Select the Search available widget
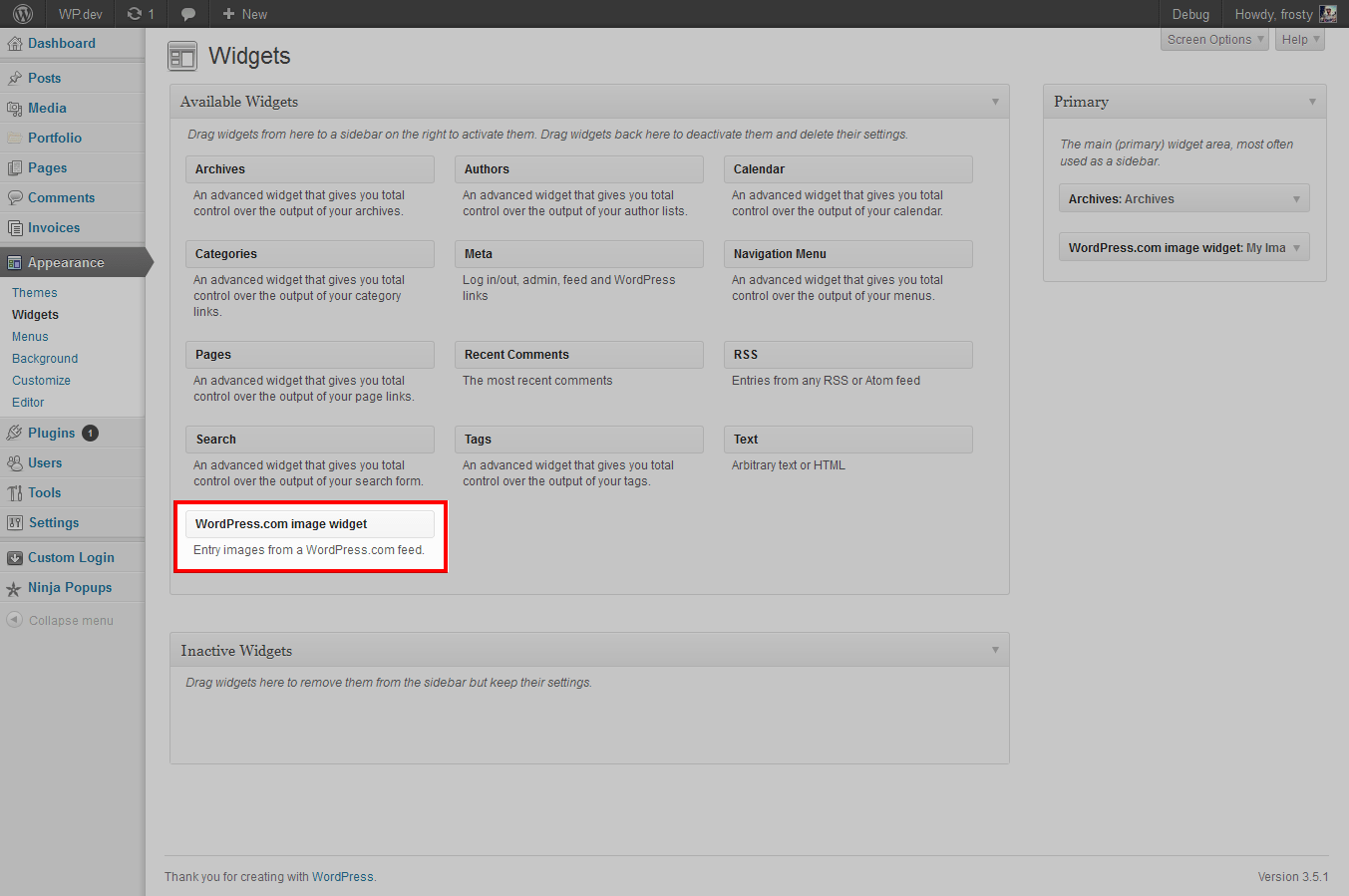 click(x=310, y=440)
